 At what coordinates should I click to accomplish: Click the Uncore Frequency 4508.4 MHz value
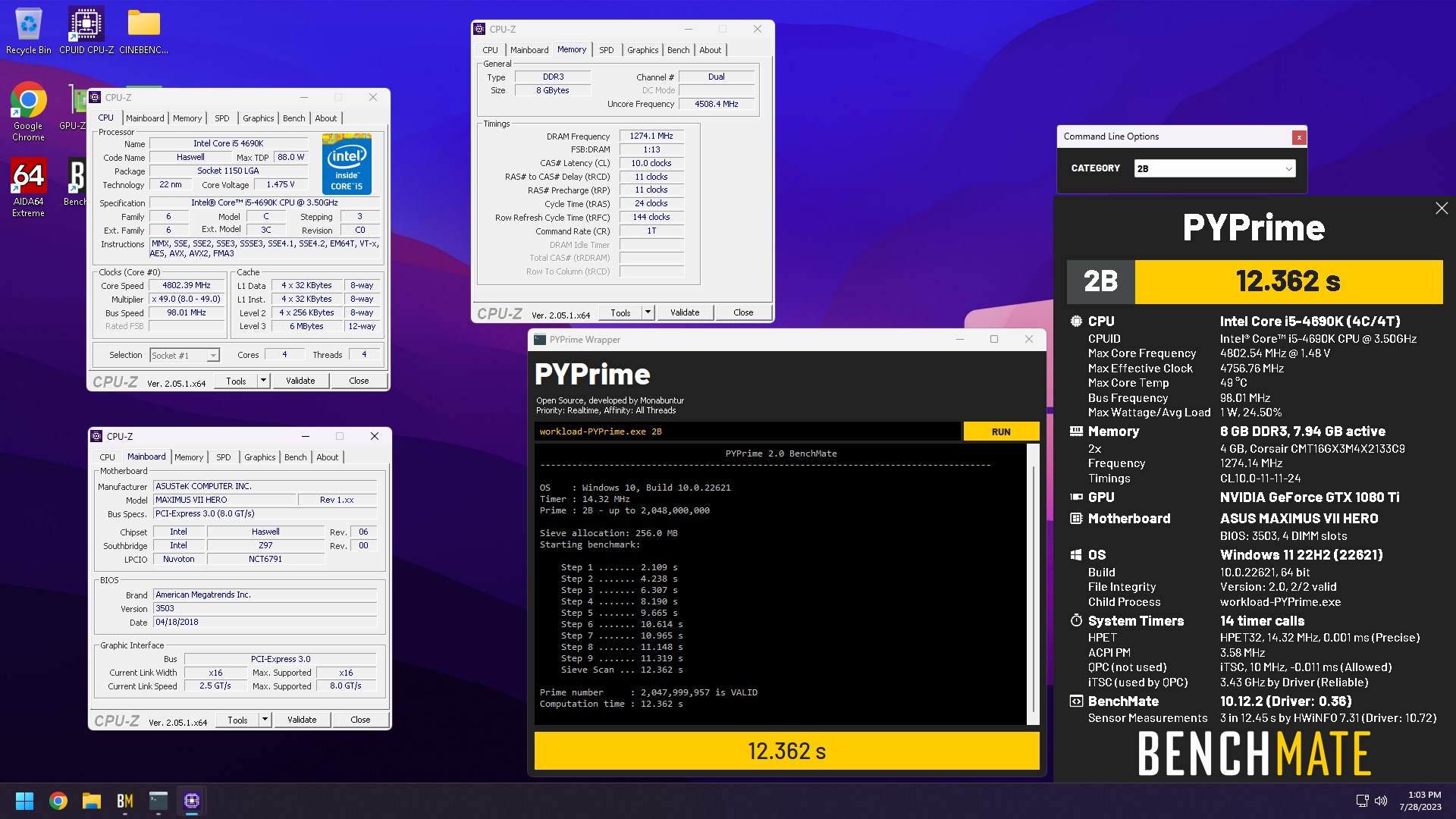point(717,104)
